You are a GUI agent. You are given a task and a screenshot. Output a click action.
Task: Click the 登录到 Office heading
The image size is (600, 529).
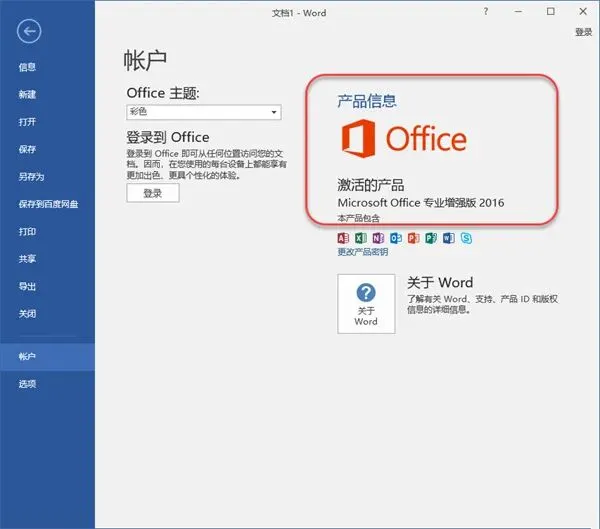click(168, 137)
